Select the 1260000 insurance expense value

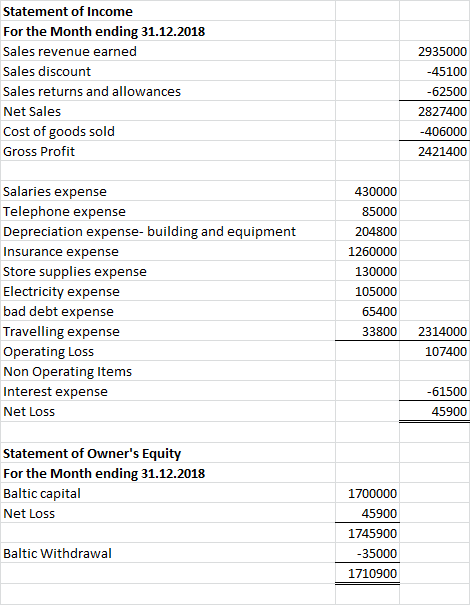(367, 251)
